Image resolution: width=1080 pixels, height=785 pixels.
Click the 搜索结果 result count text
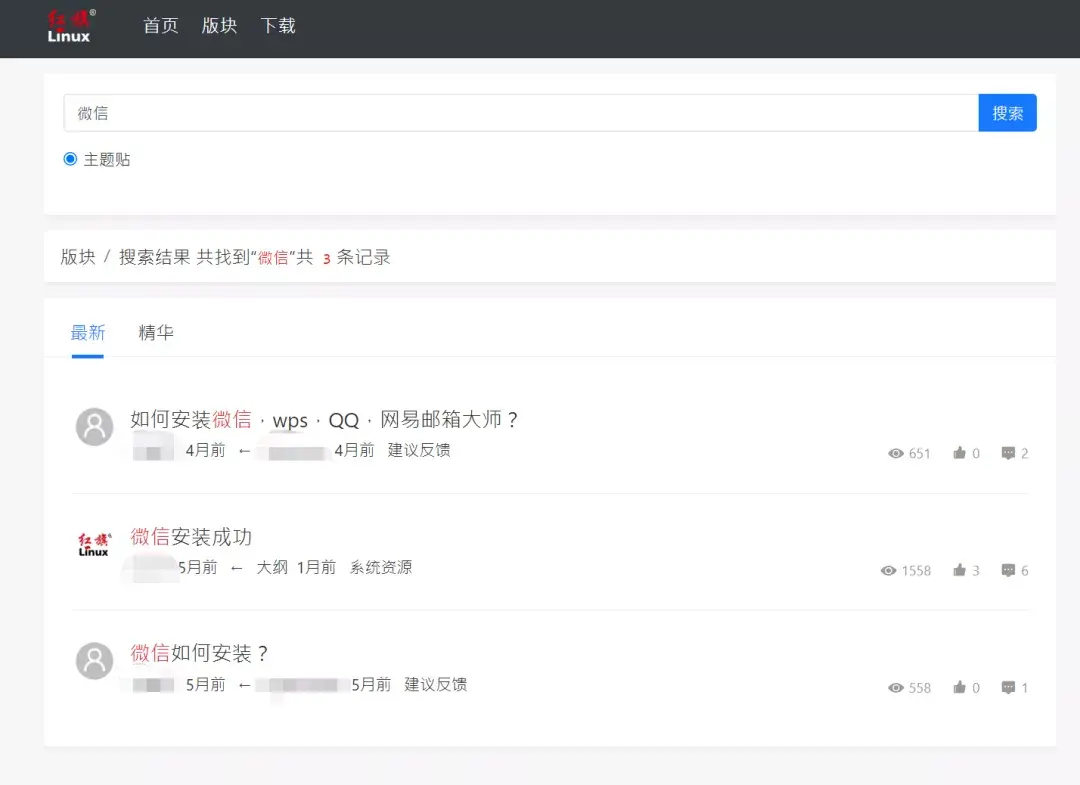[255, 257]
